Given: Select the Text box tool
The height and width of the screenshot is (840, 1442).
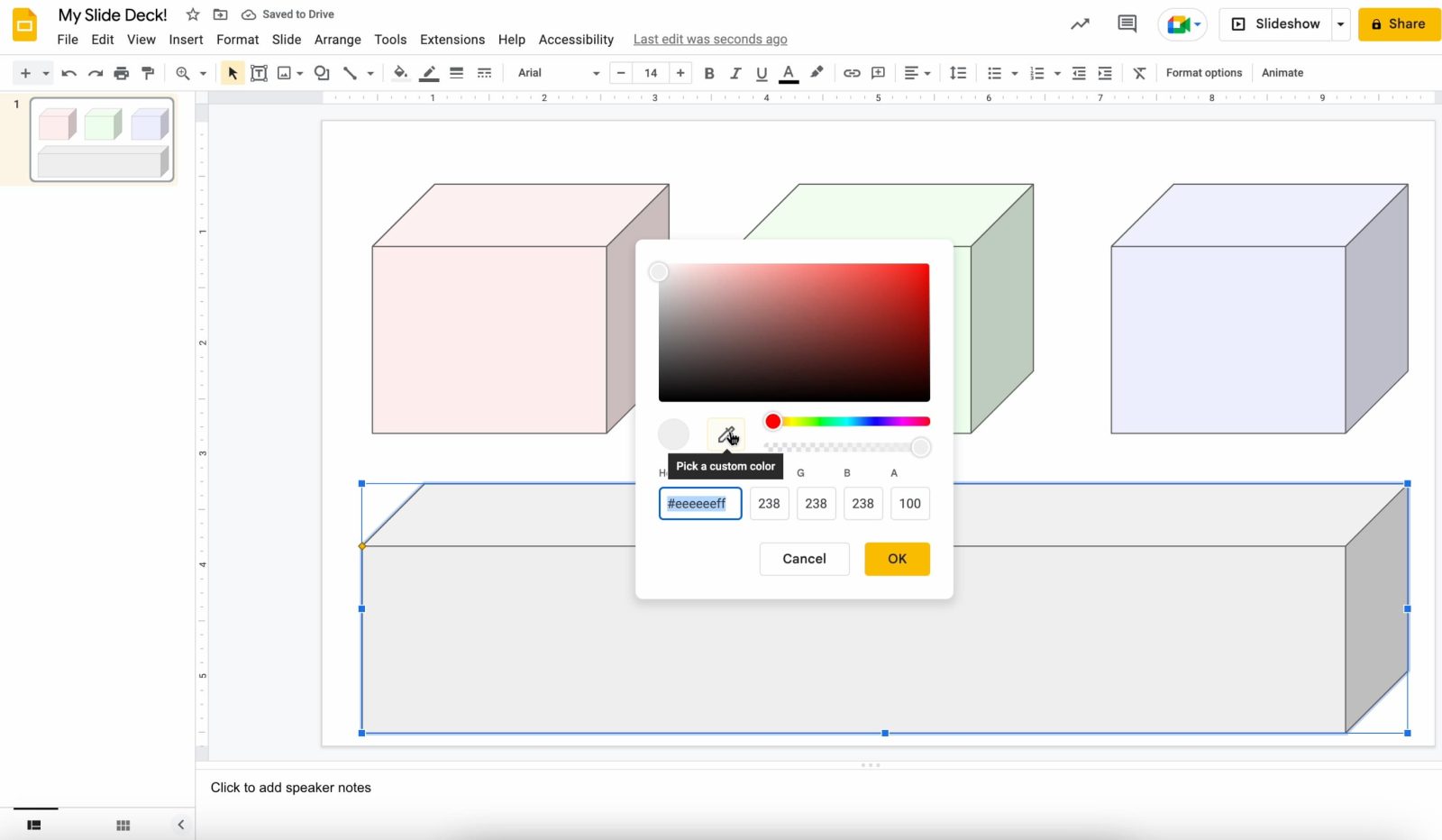Looking at the screenshot, I should pos(259,73).
